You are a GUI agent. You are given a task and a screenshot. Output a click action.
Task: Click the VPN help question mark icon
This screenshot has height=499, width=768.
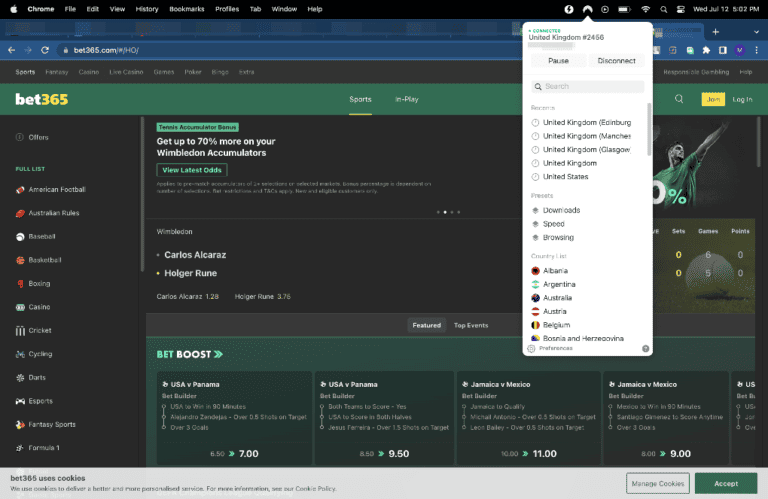(x=645, y=348)
